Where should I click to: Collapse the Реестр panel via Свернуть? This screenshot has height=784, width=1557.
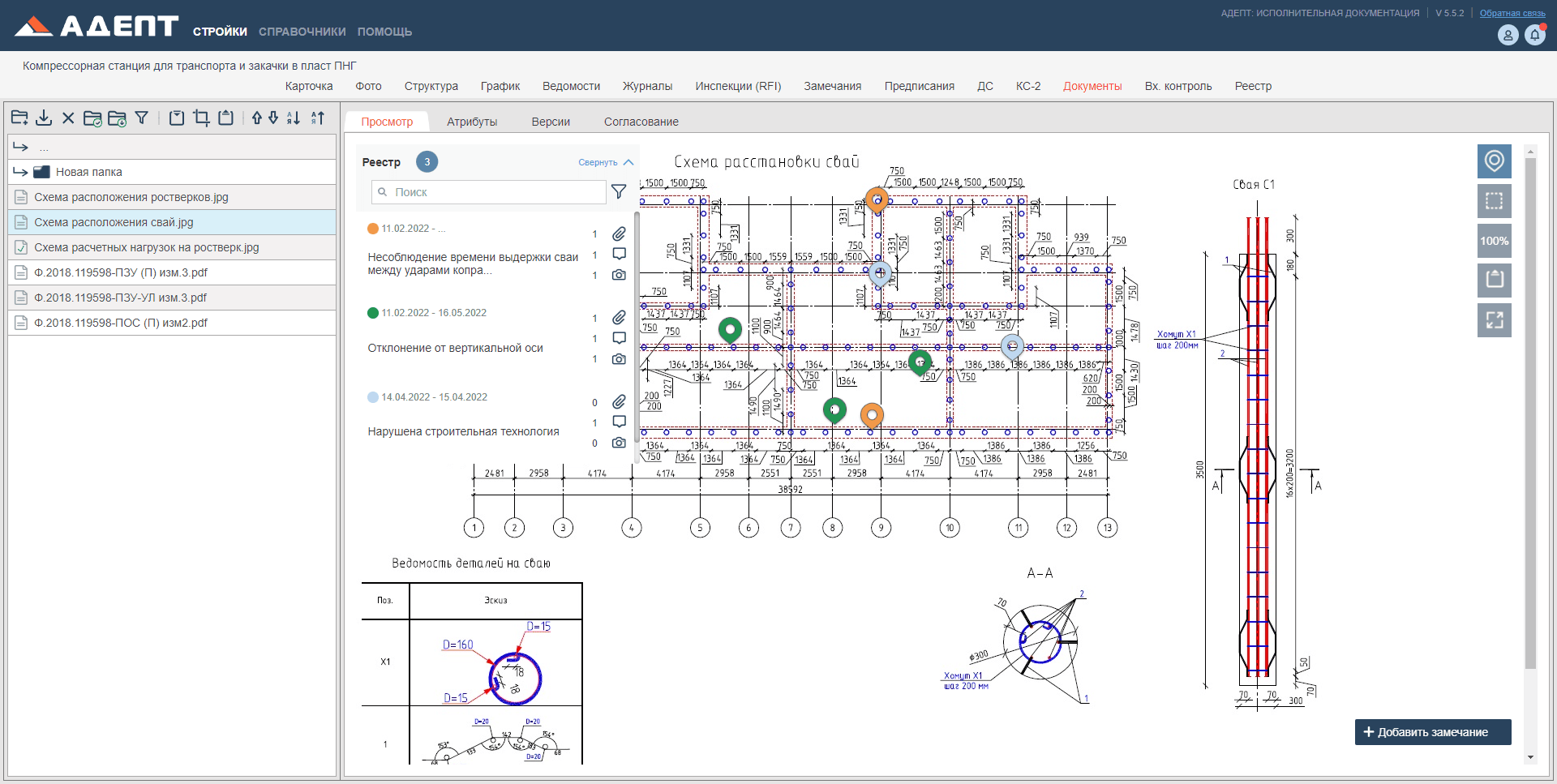605,162
